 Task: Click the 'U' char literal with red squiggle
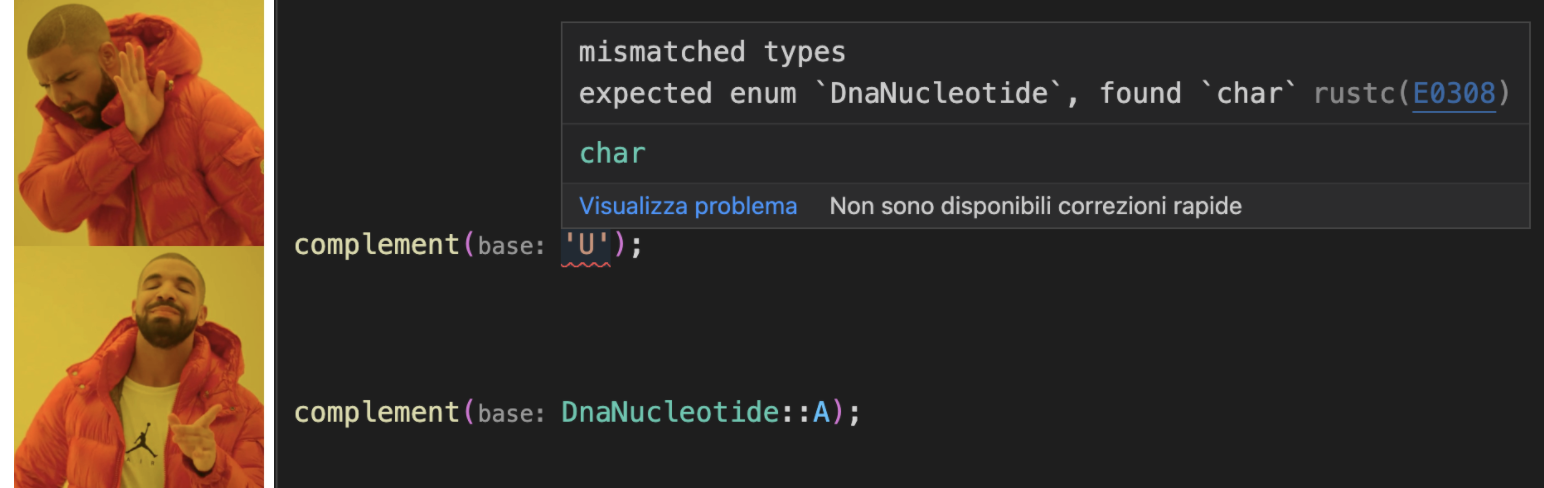(x=586, y=245)
